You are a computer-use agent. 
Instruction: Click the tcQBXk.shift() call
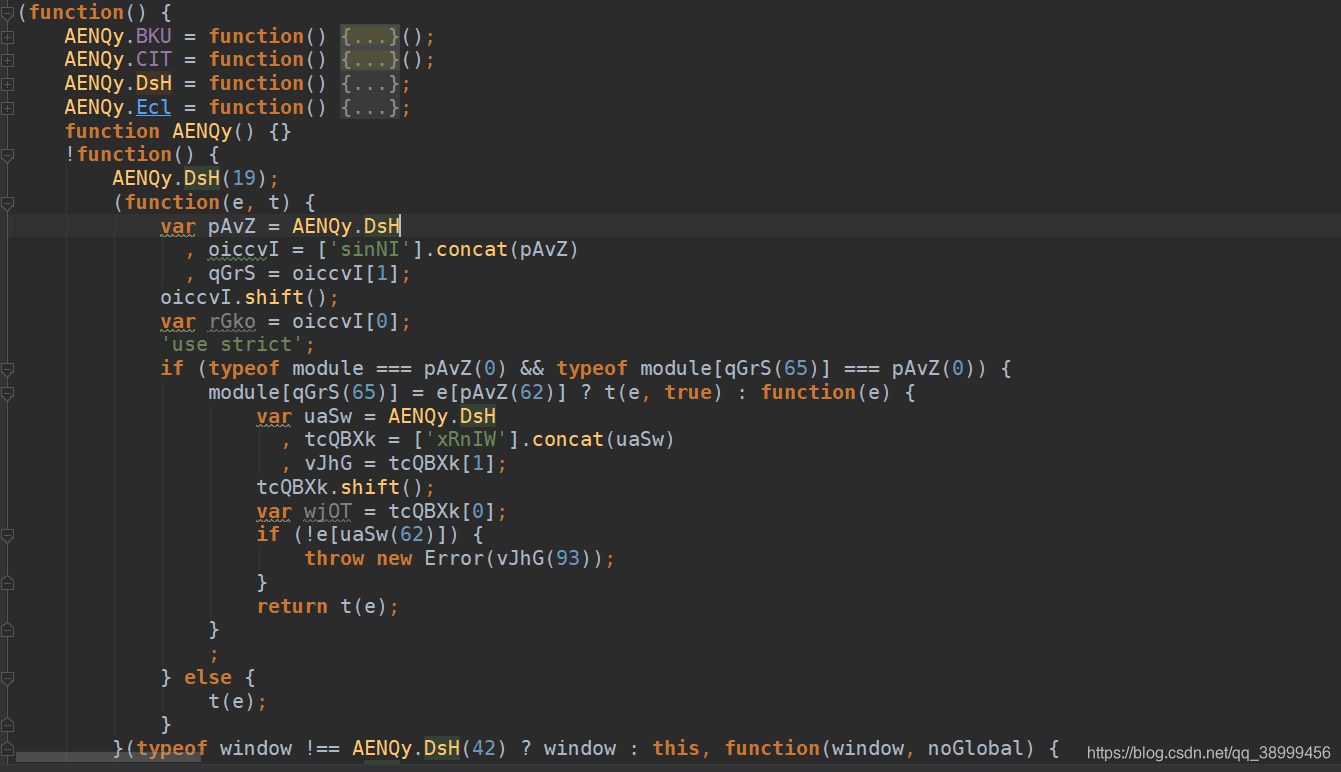[346, 487]
